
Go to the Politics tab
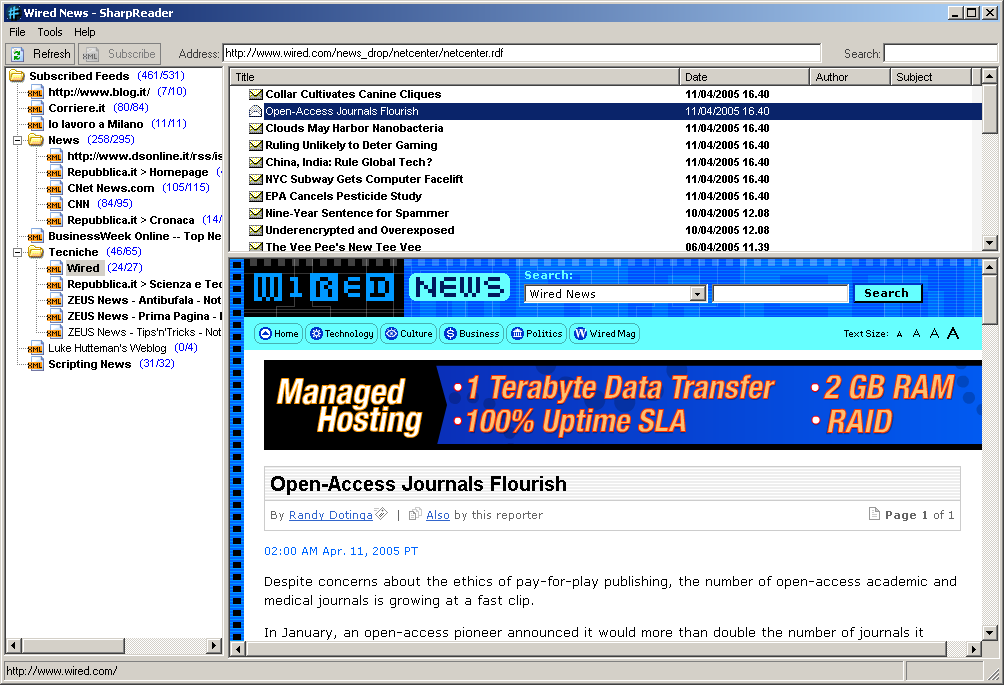coord(537,334)
